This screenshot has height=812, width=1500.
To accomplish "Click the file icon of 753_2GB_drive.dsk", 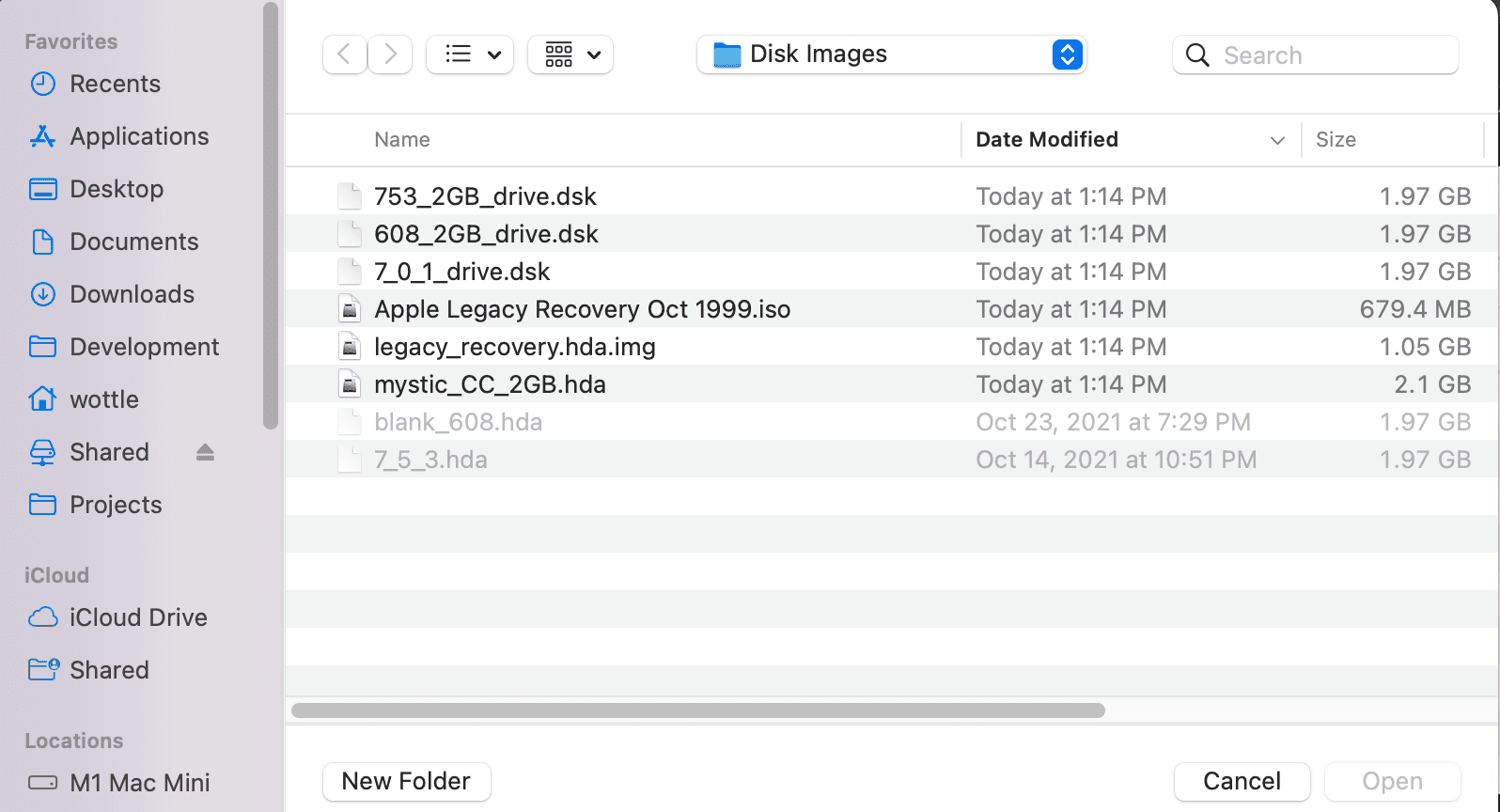I will coord(350,195).
